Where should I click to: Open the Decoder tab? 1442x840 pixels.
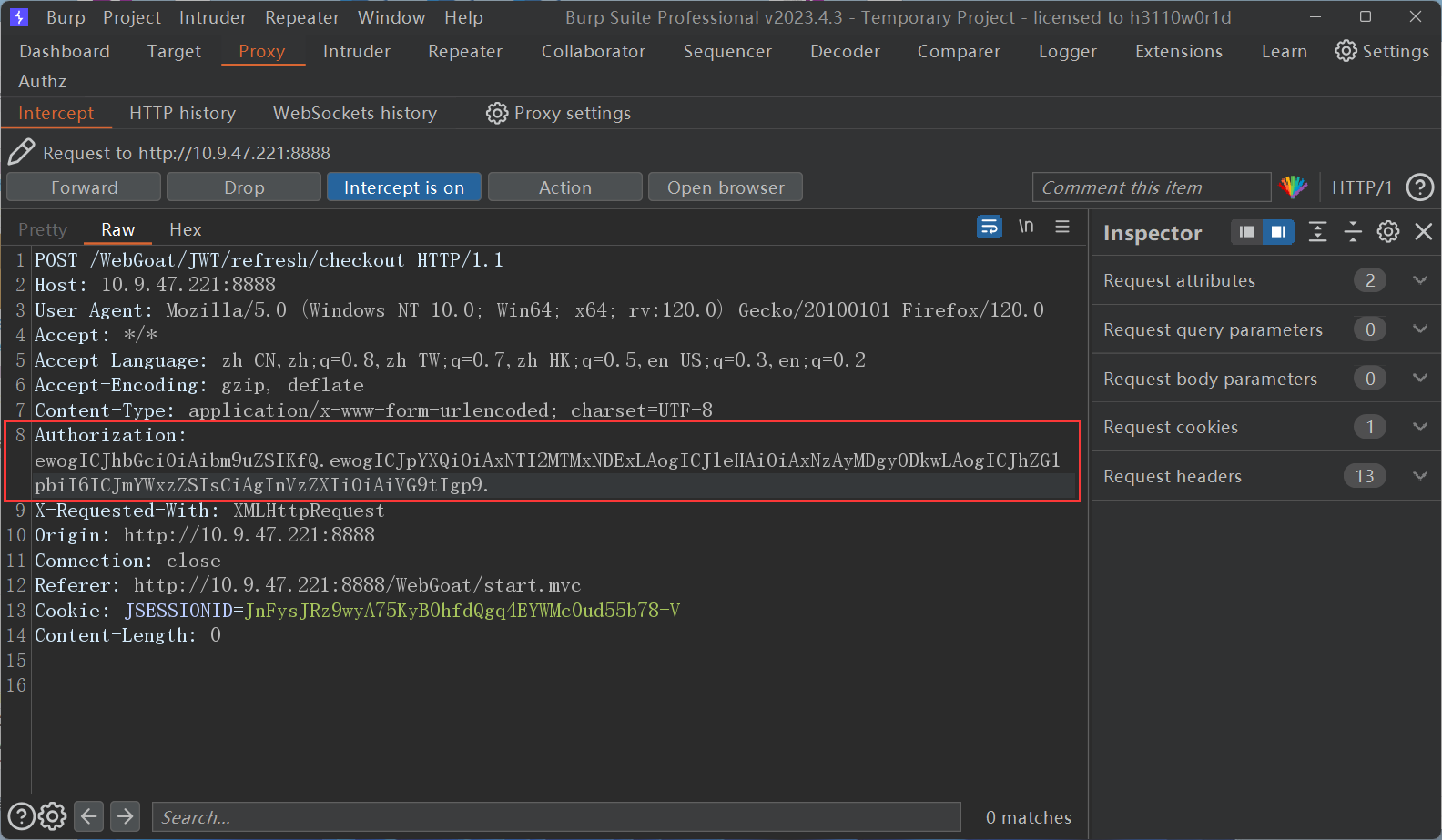845,51
